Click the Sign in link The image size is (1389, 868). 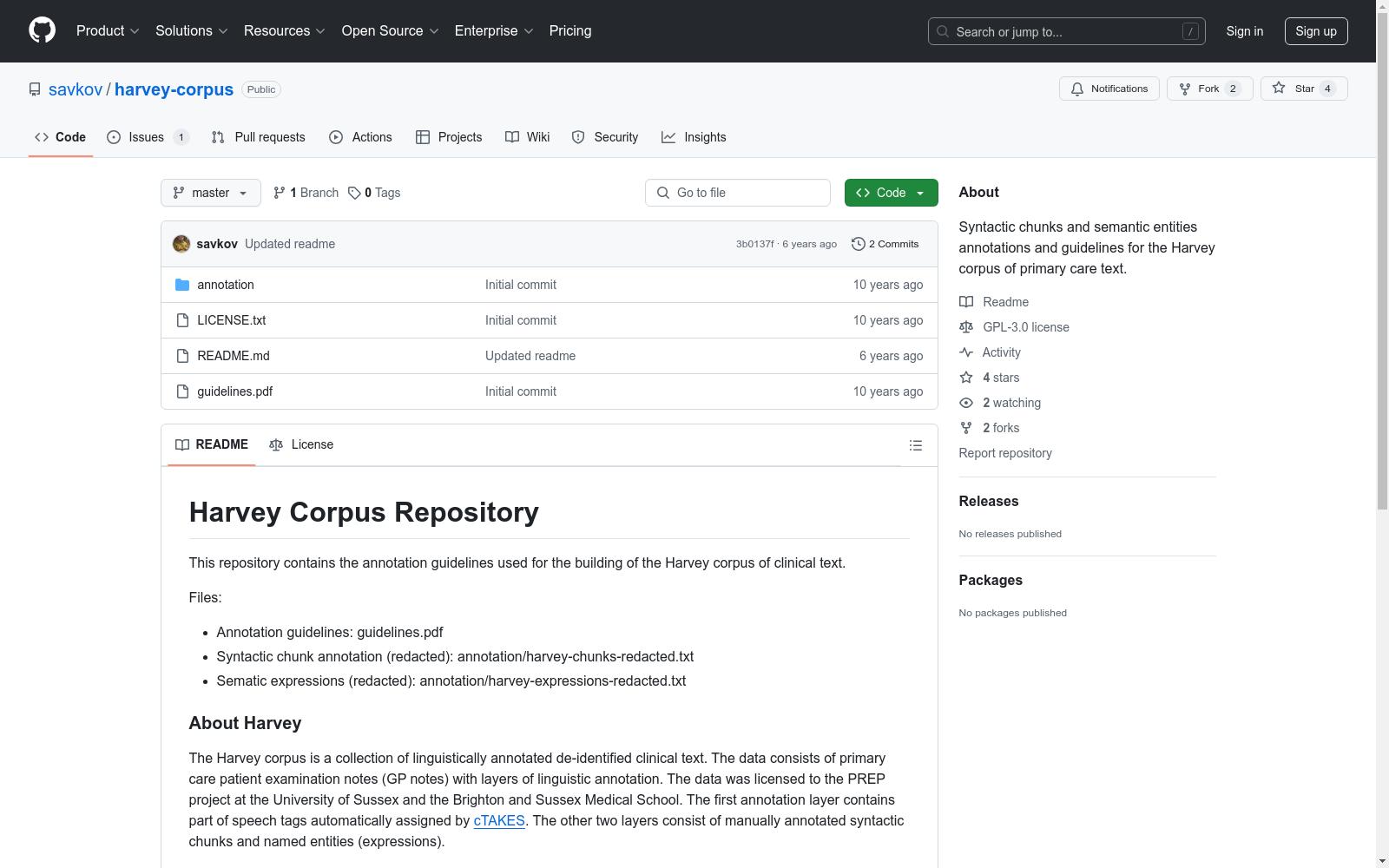1245,31
